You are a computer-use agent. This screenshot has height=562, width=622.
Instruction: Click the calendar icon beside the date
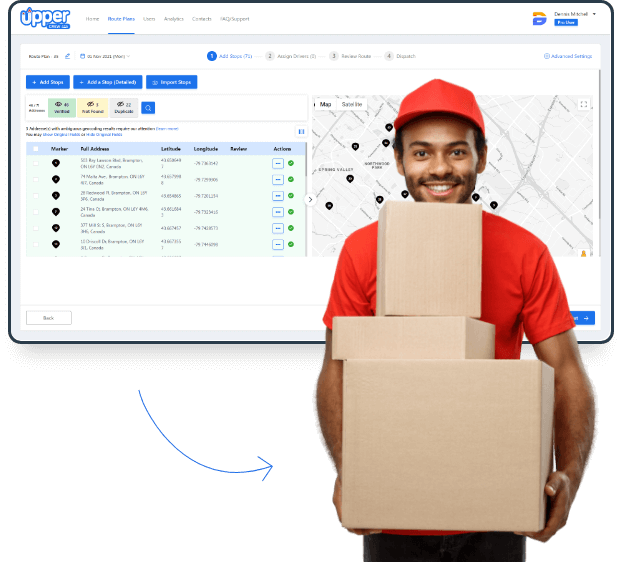click(83, 56)
